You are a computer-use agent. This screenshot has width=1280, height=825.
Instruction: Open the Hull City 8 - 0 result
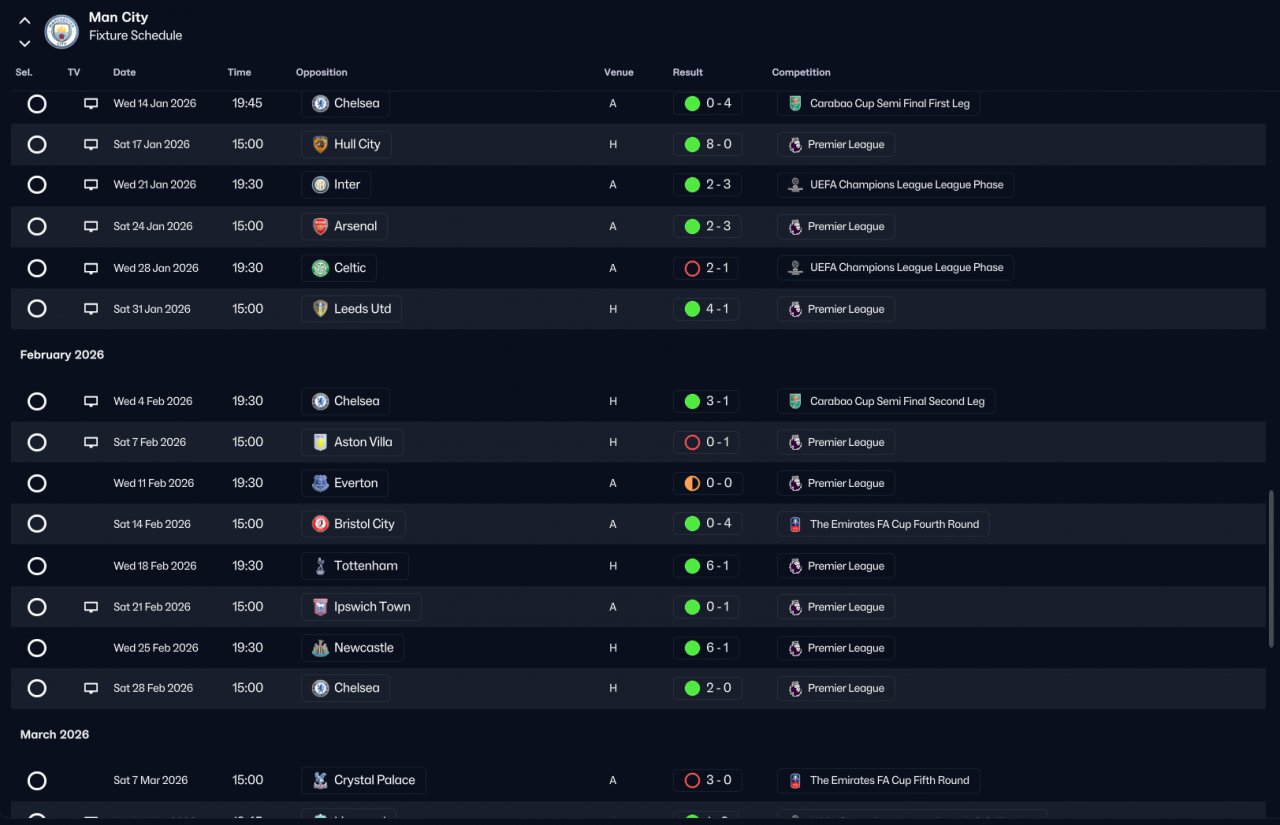(x=707, y=144)
